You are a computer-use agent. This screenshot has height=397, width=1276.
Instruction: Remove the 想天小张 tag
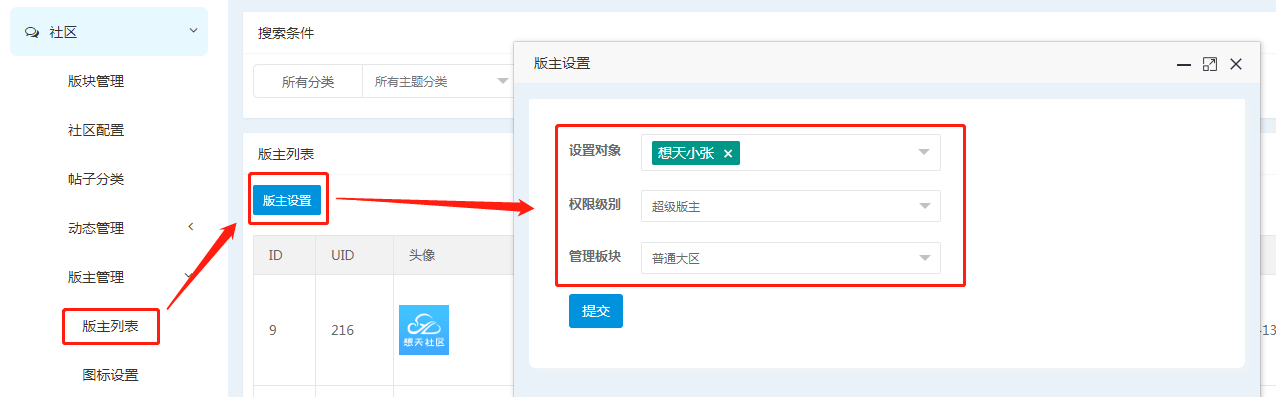click(728, 153)
